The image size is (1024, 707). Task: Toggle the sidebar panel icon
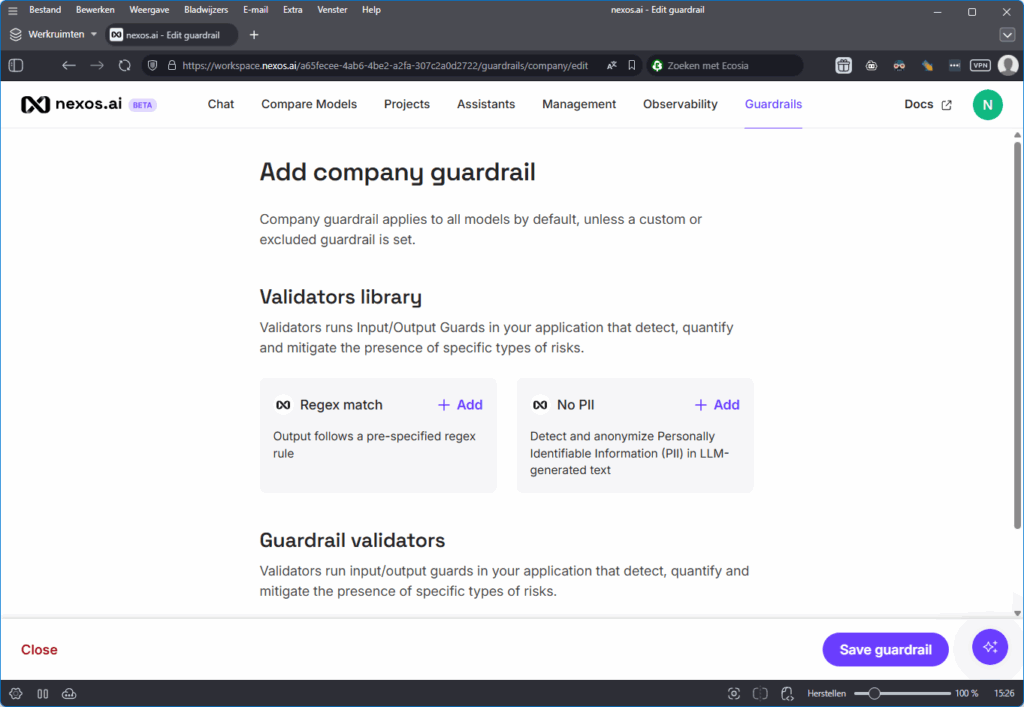pyautogui.click(x=16, y=65)
